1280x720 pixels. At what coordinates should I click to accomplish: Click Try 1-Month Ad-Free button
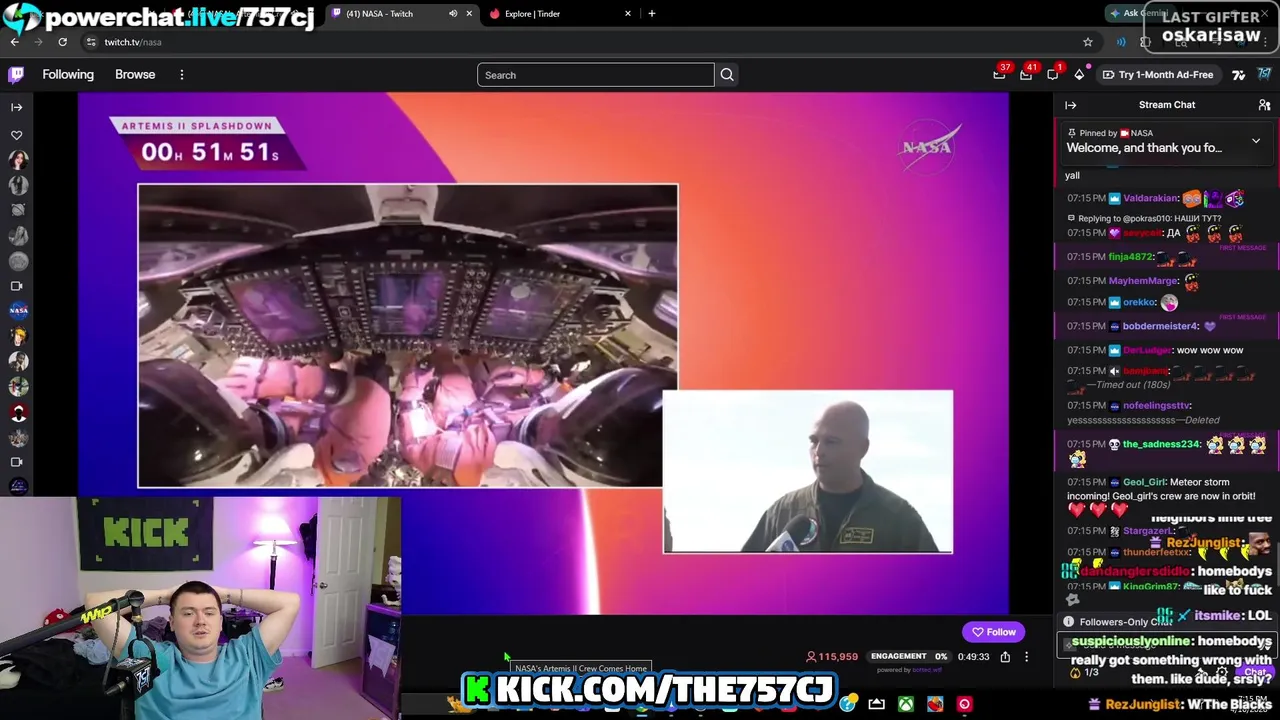pyautogui.click(x=1158, y=74)
